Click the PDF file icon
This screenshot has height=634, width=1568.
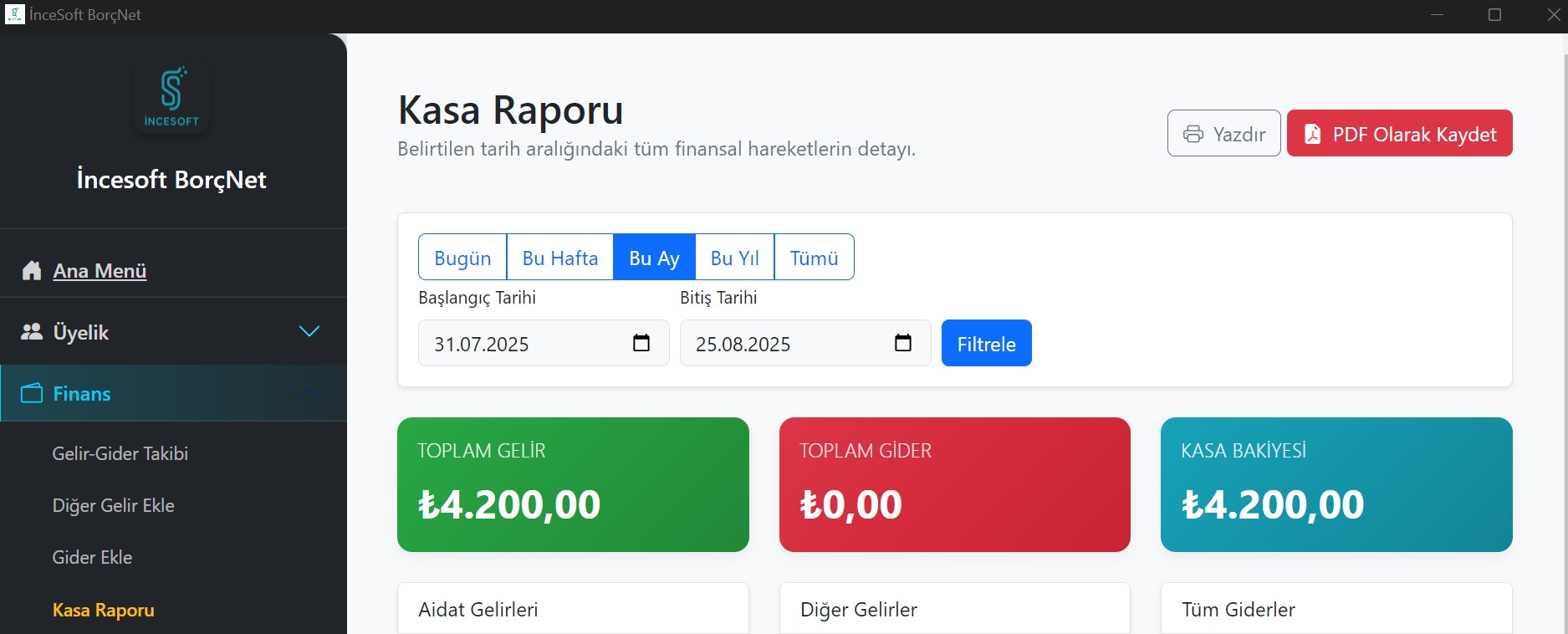[x=1312, y=134]
